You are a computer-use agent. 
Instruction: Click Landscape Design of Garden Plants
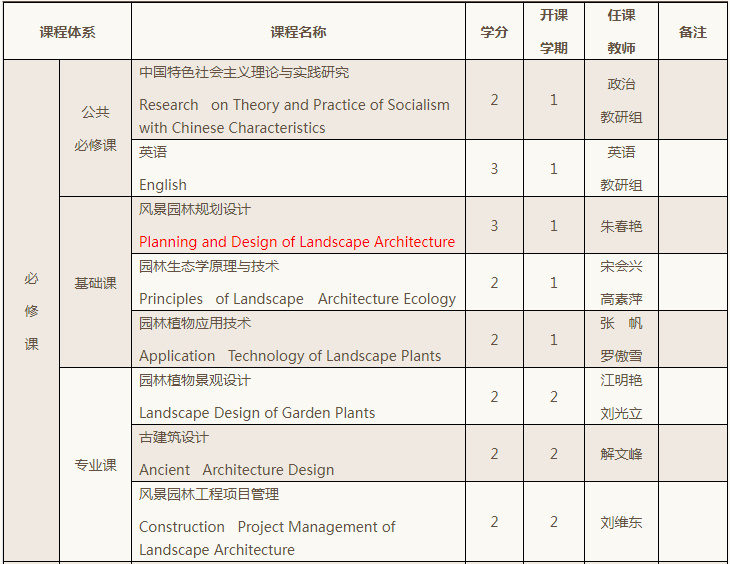coord(257,413)
